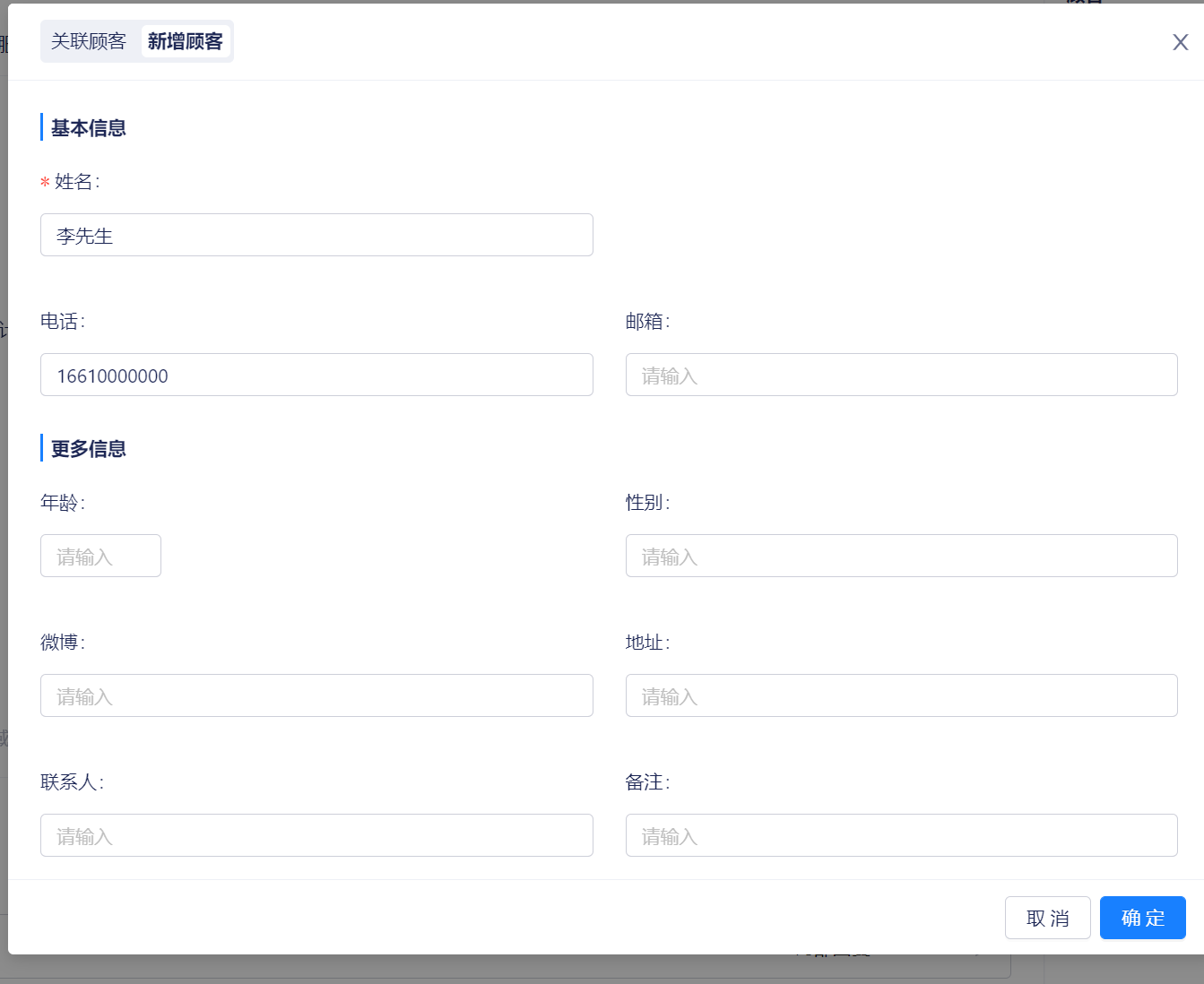This screenshot has width=1204, height=984.
Task: Open the 性别 field
Action: point(902,556)
